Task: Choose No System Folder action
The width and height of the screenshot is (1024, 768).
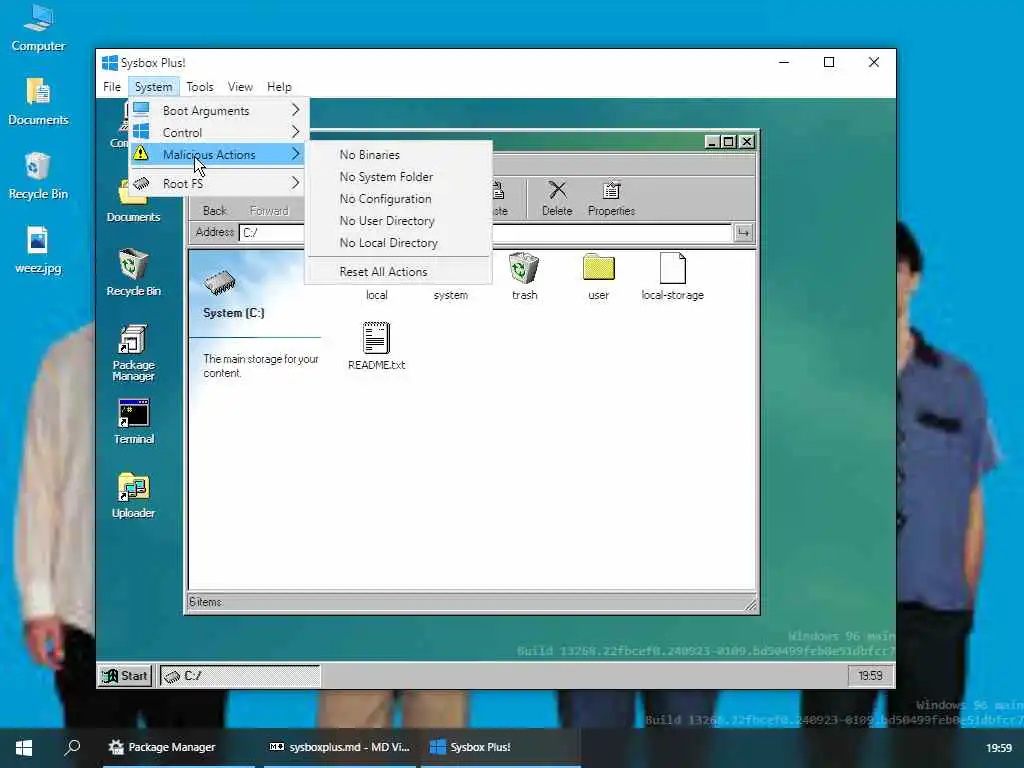Action: pos(398,177)
